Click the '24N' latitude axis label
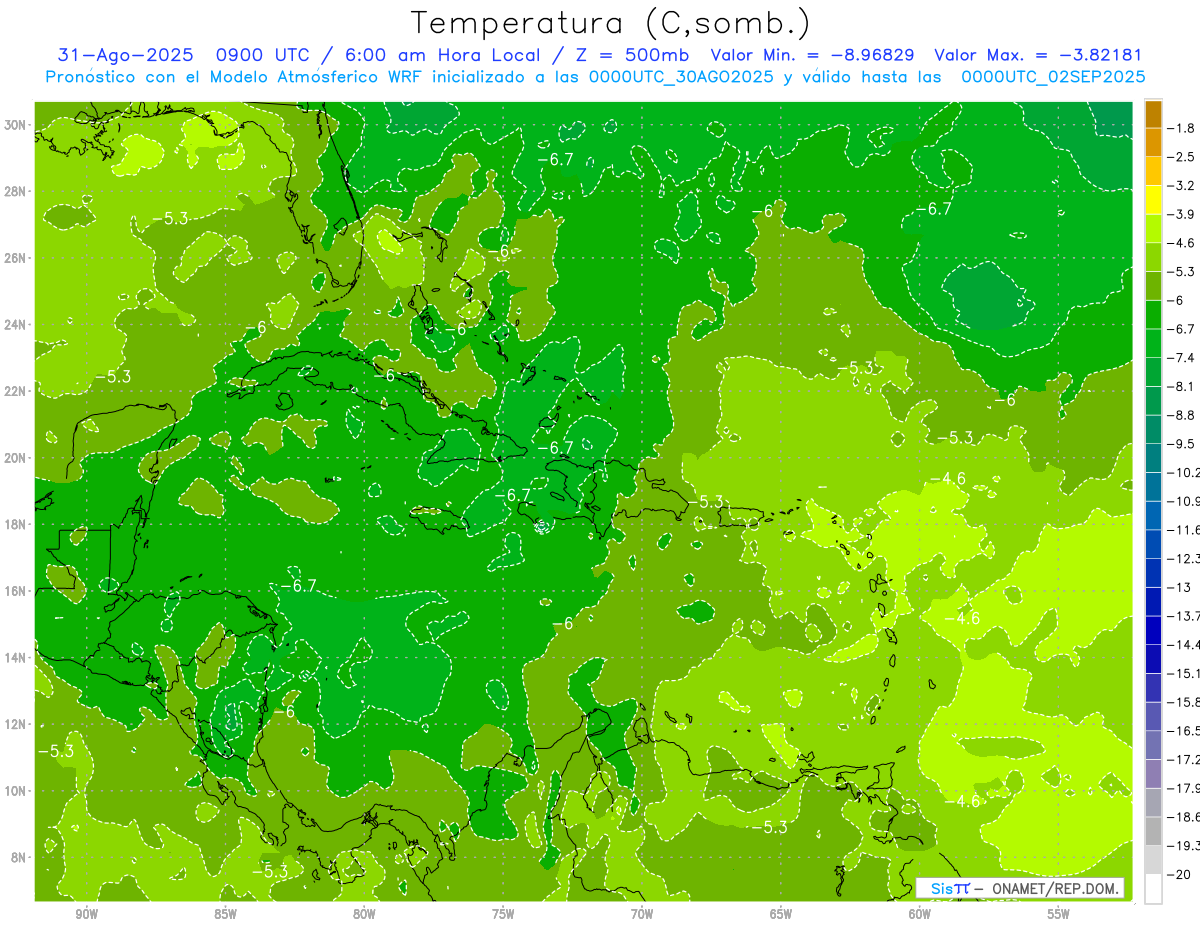 point(17,325)
